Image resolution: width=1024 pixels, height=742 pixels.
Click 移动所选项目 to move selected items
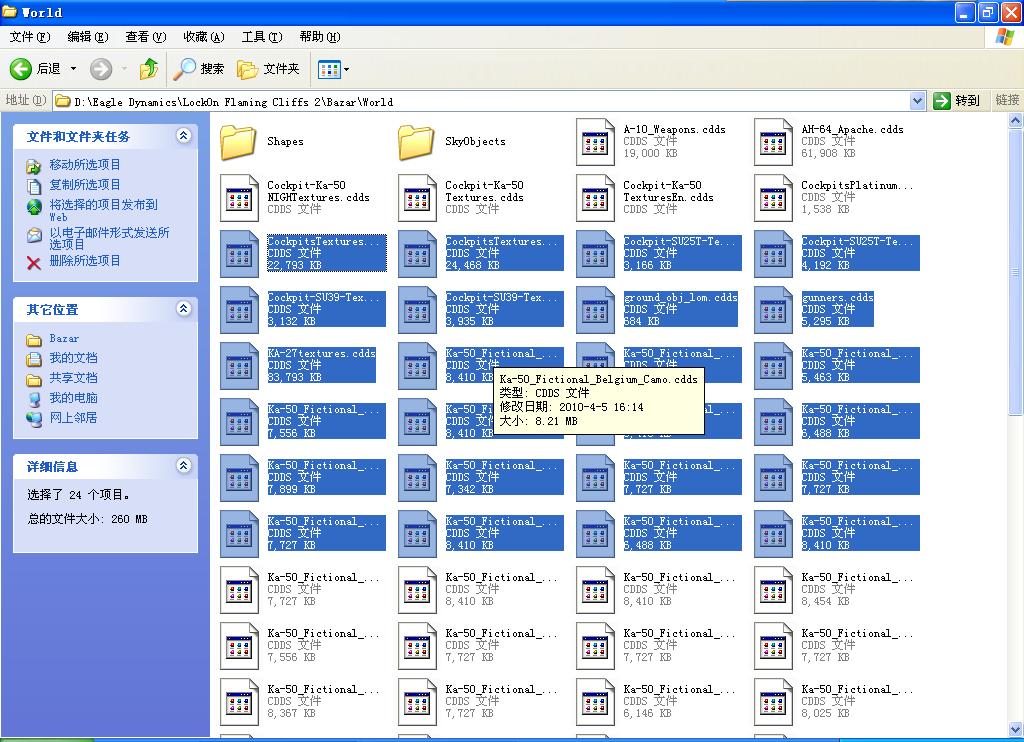tap(85, 165)
